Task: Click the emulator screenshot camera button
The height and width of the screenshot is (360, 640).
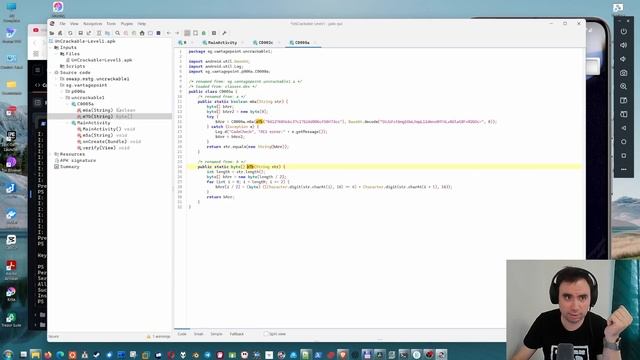Action: [624, 73]
